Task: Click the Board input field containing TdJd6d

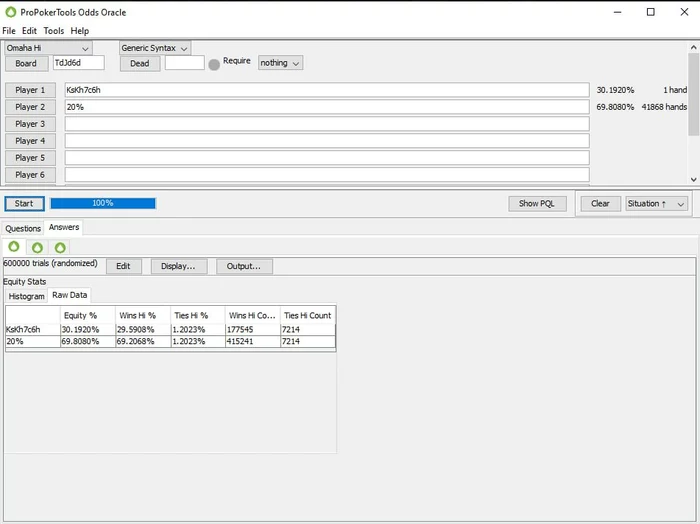Action: [79, 63]
